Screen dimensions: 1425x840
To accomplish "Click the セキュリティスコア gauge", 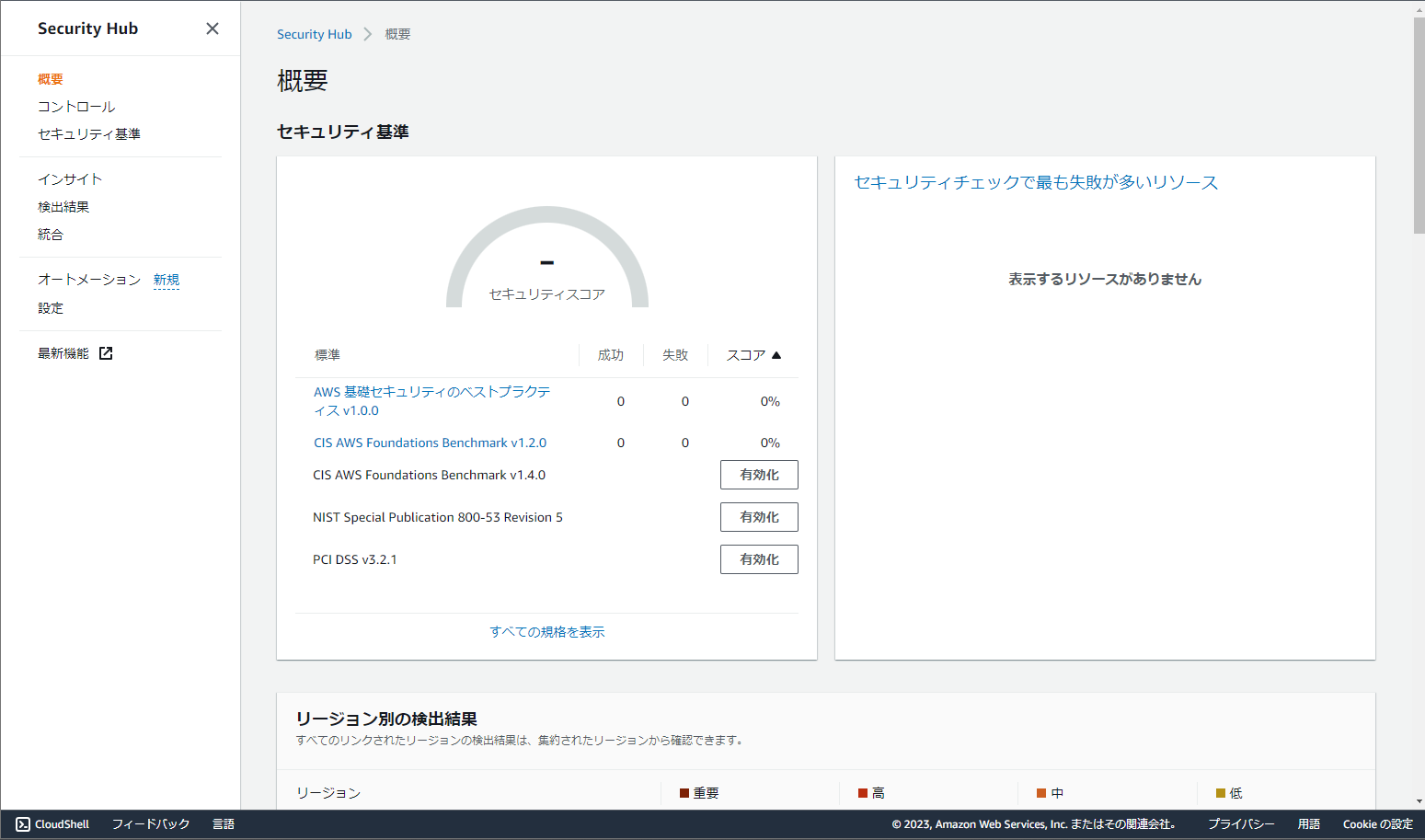I will point(547,258).
